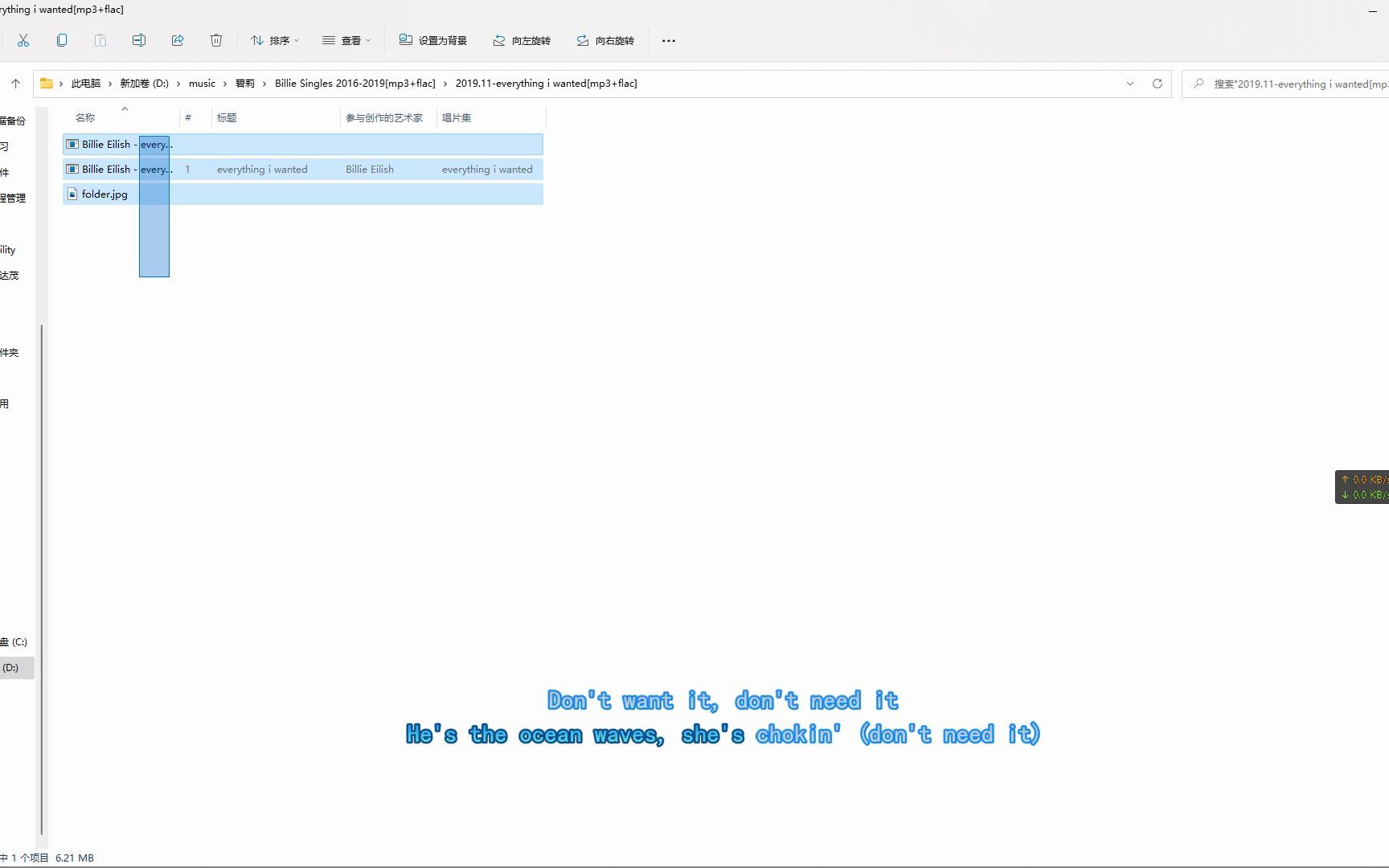The image size is (1389, 868).
Task: Select Billie Eilish file with track number 1
Action: point(303,170)
